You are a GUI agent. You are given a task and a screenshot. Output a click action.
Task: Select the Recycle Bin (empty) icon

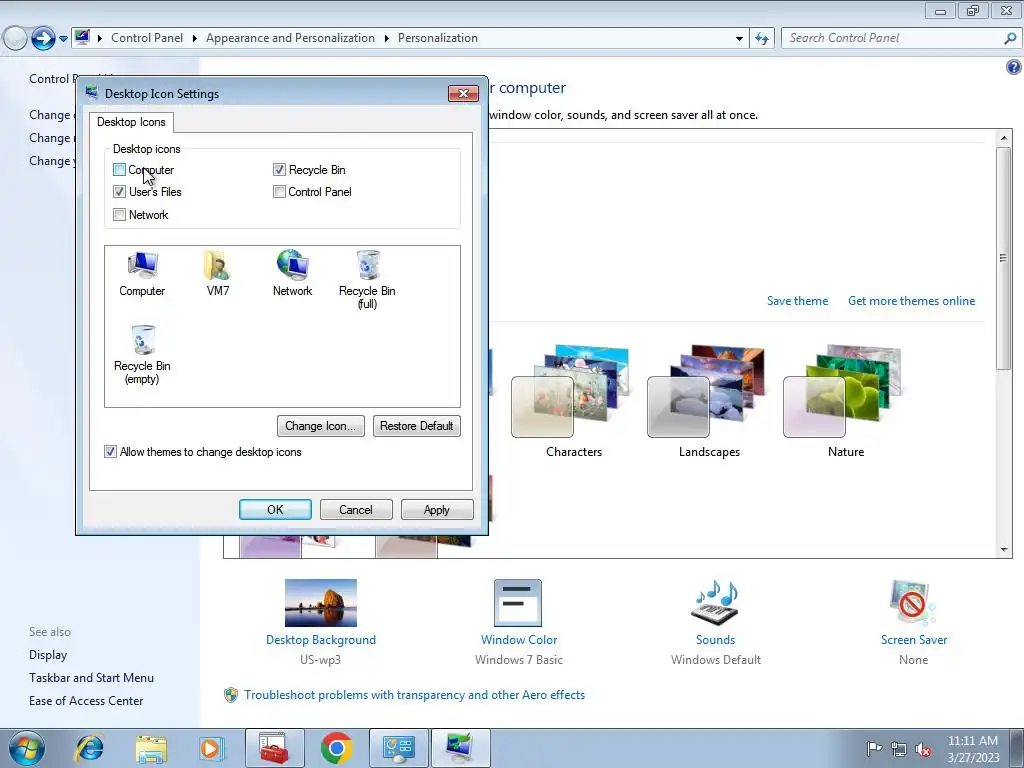(x=142, y=355)
